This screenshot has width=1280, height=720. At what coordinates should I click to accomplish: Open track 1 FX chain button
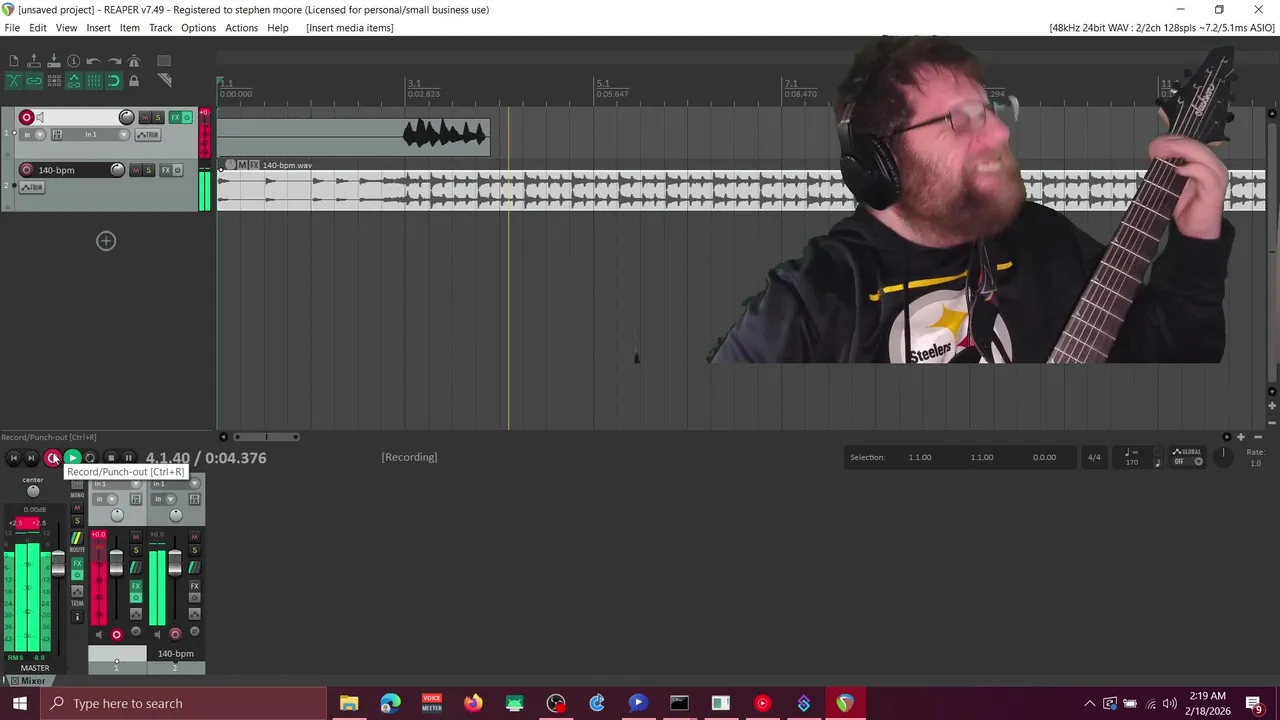tap(175, 117)
